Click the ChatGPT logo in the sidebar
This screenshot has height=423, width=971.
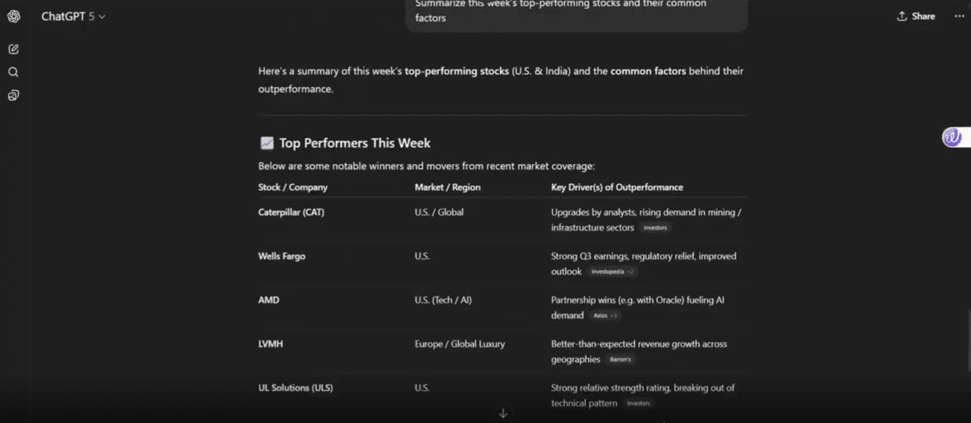click(x=13, y=16)
